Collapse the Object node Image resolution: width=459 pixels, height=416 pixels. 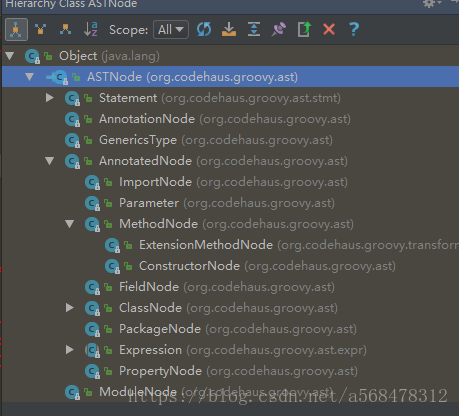pyautogui.click(x=10, y=56)
